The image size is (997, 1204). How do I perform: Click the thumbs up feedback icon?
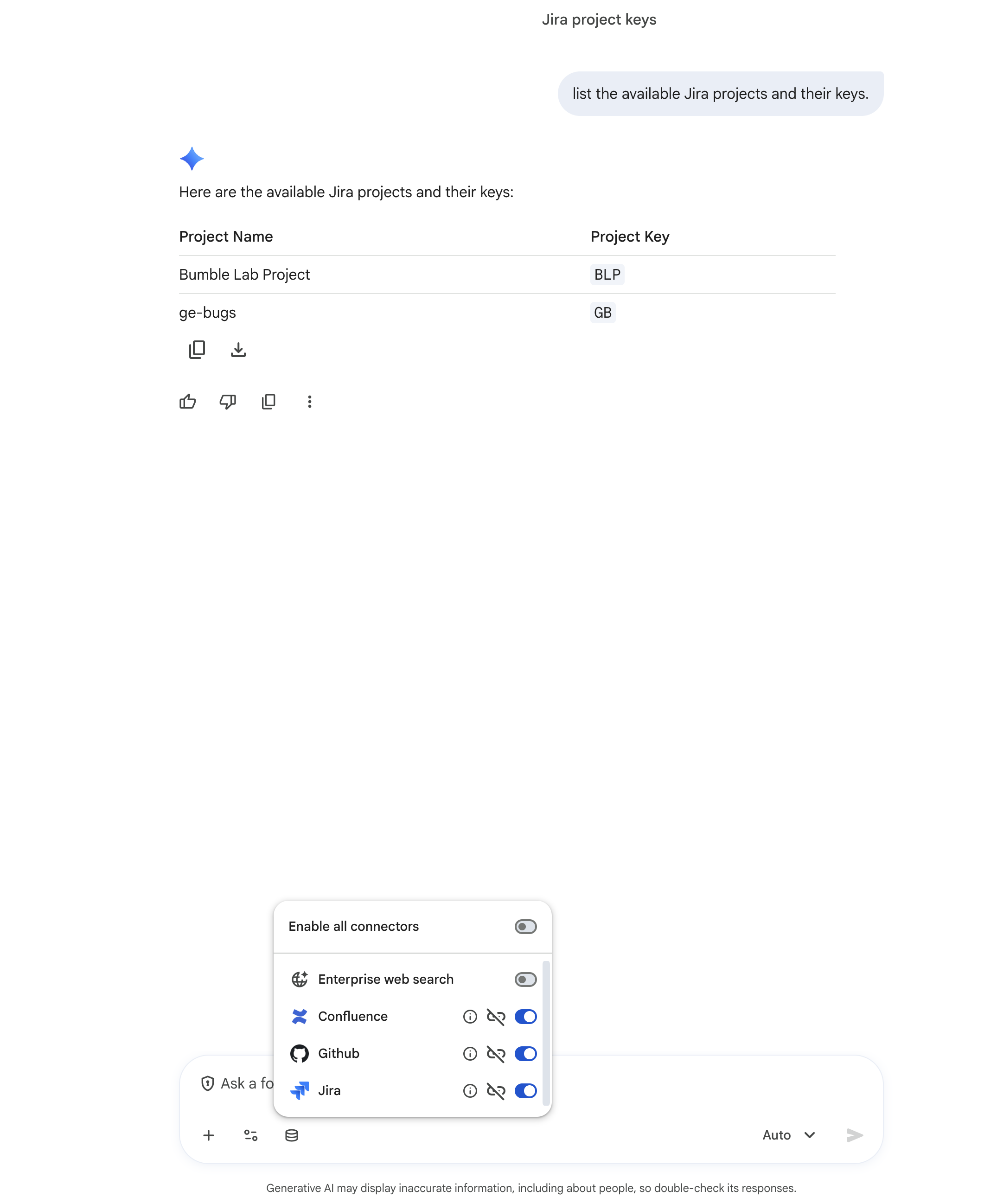187,401
